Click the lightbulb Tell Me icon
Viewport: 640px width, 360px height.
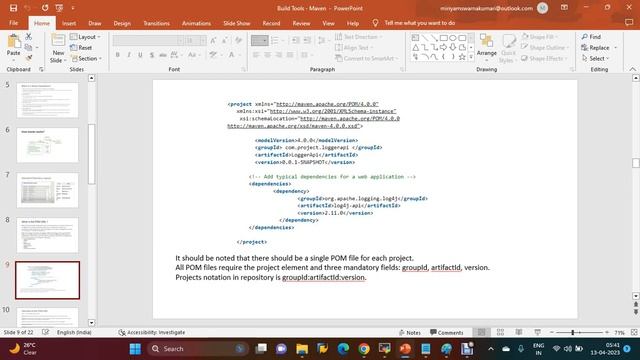pyautogui.click(x=375, y=23)
